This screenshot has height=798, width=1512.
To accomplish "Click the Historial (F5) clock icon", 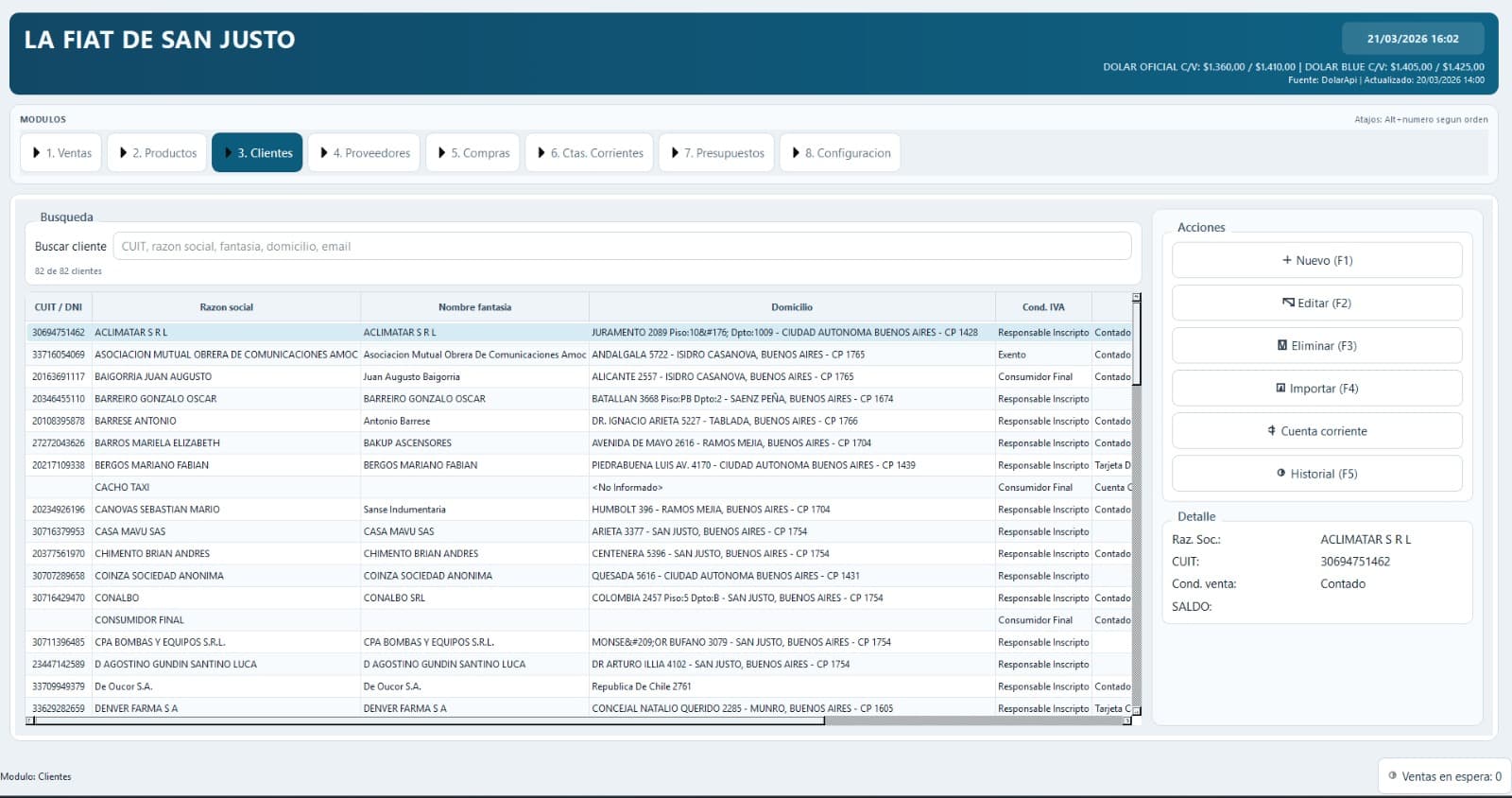I will pos(1280,473).
